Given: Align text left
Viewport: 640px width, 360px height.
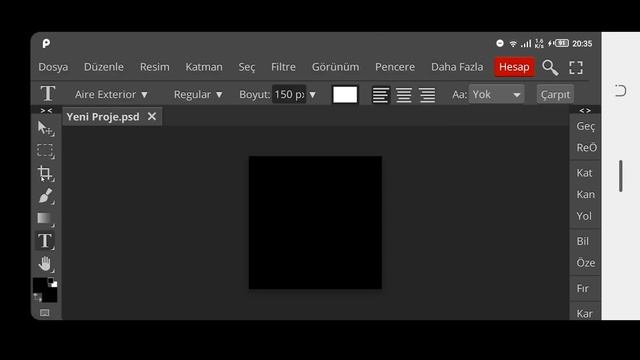Looking at the screenshot, I should 380,95.
